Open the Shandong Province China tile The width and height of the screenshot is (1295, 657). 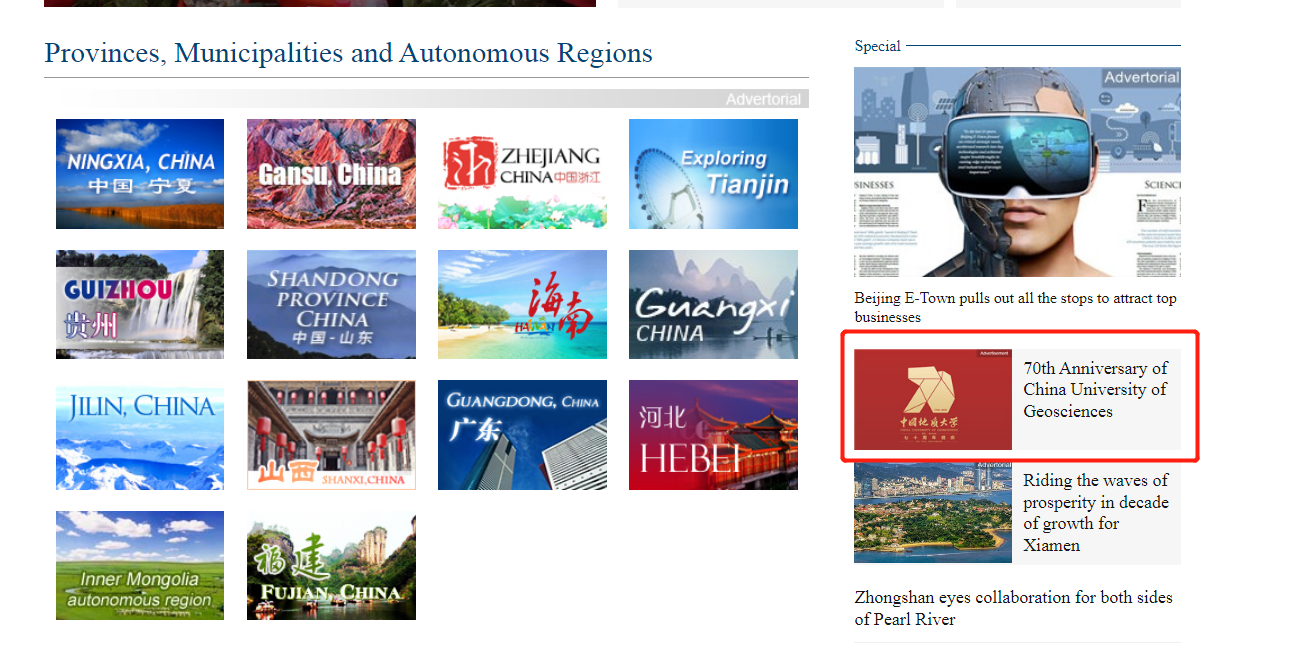click(x=331, y=304)
